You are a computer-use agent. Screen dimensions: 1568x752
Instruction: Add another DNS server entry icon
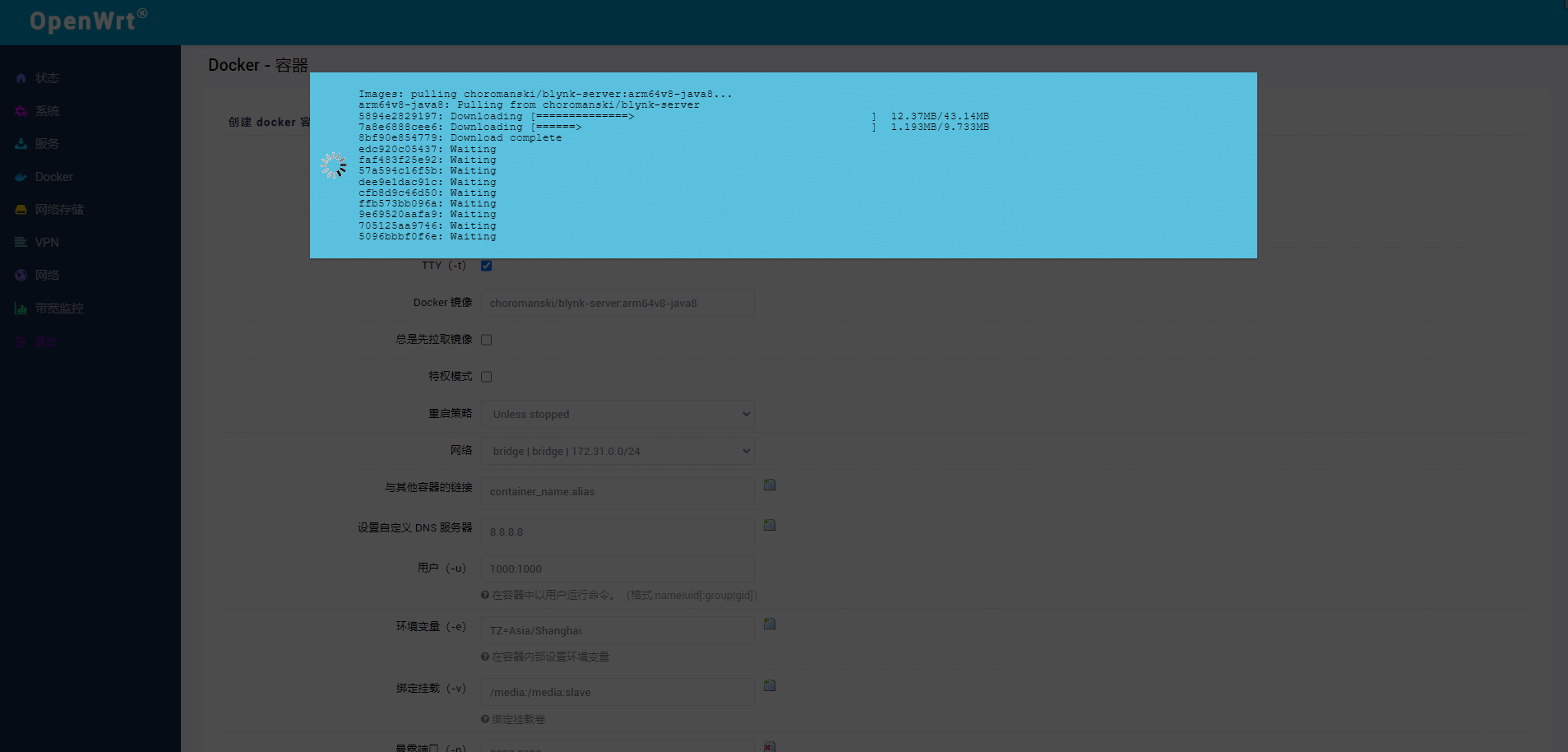pos(770,525)
